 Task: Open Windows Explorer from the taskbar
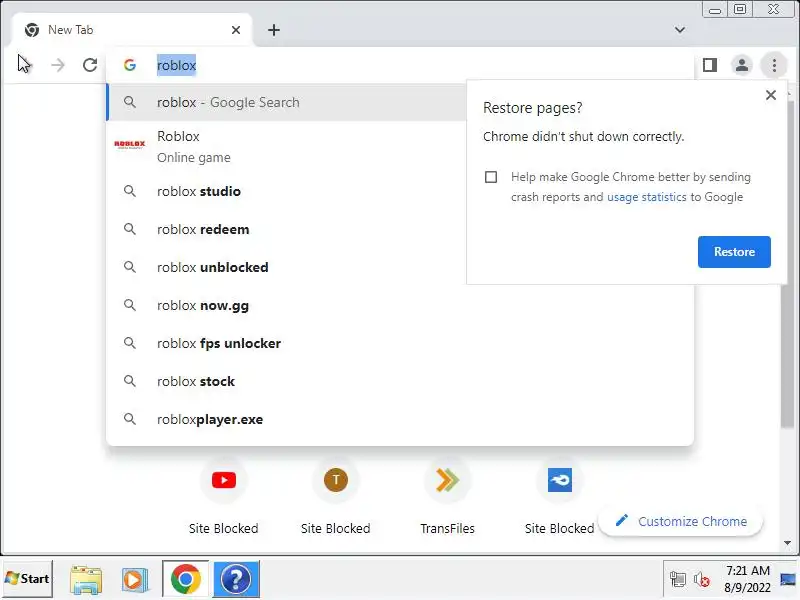[x=86, y=579]
